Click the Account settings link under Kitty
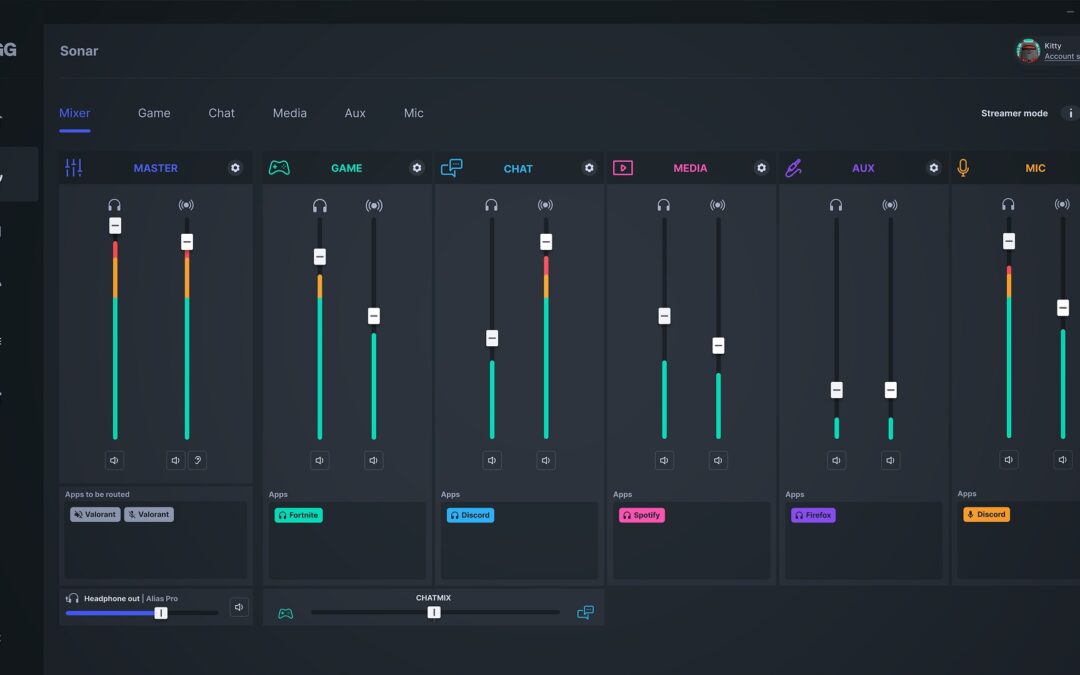Screen dimensions: 1080x675 pyautogui.click(x=1060, y=57)
